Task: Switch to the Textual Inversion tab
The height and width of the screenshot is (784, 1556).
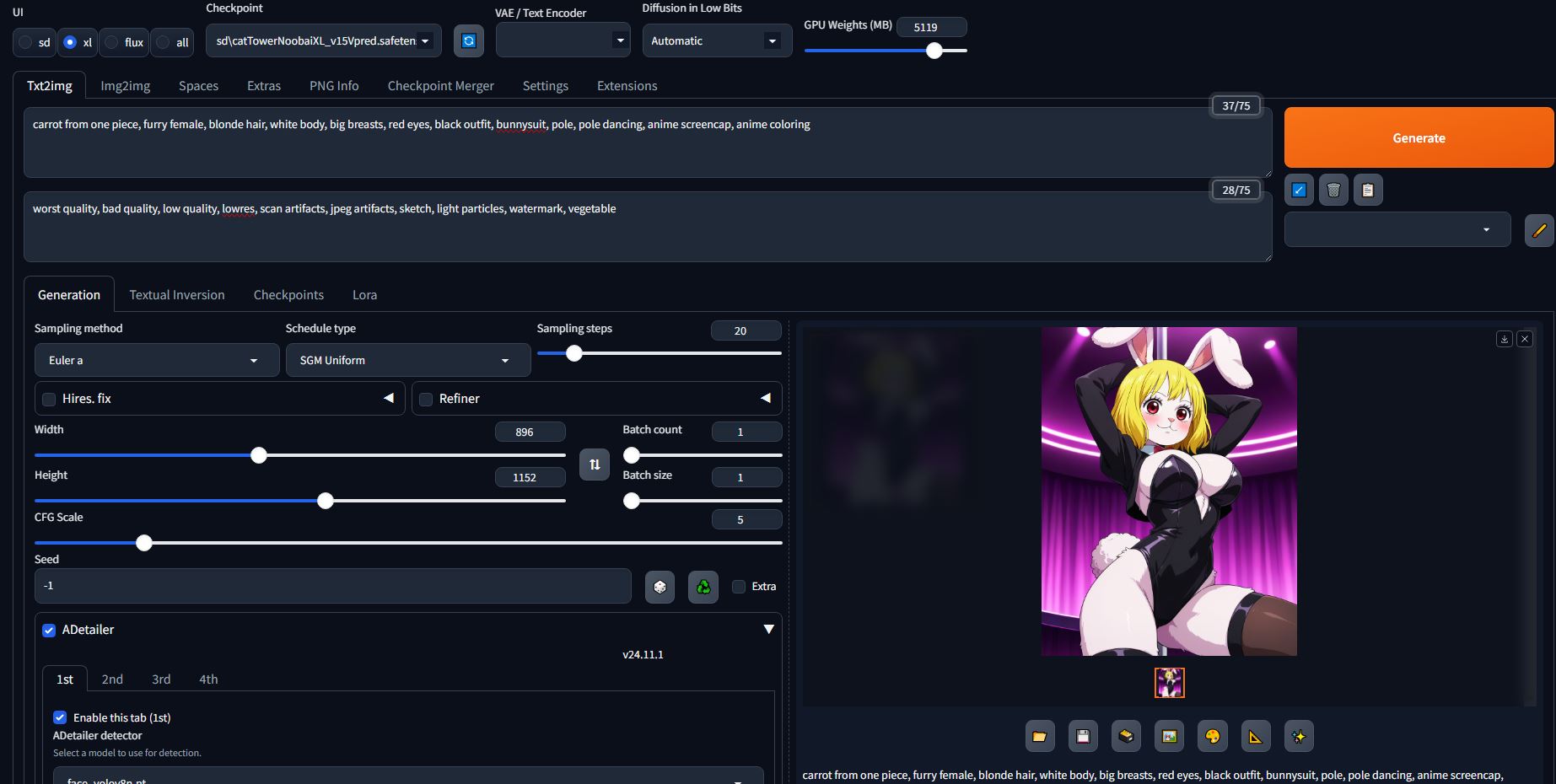Action: point(177,295)
